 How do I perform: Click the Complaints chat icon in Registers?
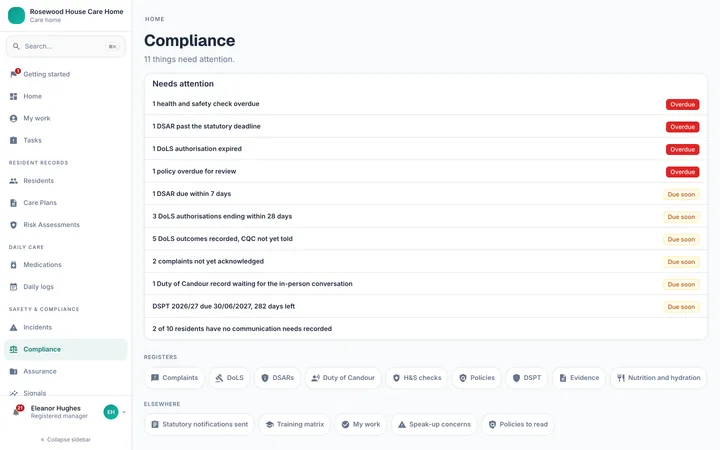tap(155, 378)
